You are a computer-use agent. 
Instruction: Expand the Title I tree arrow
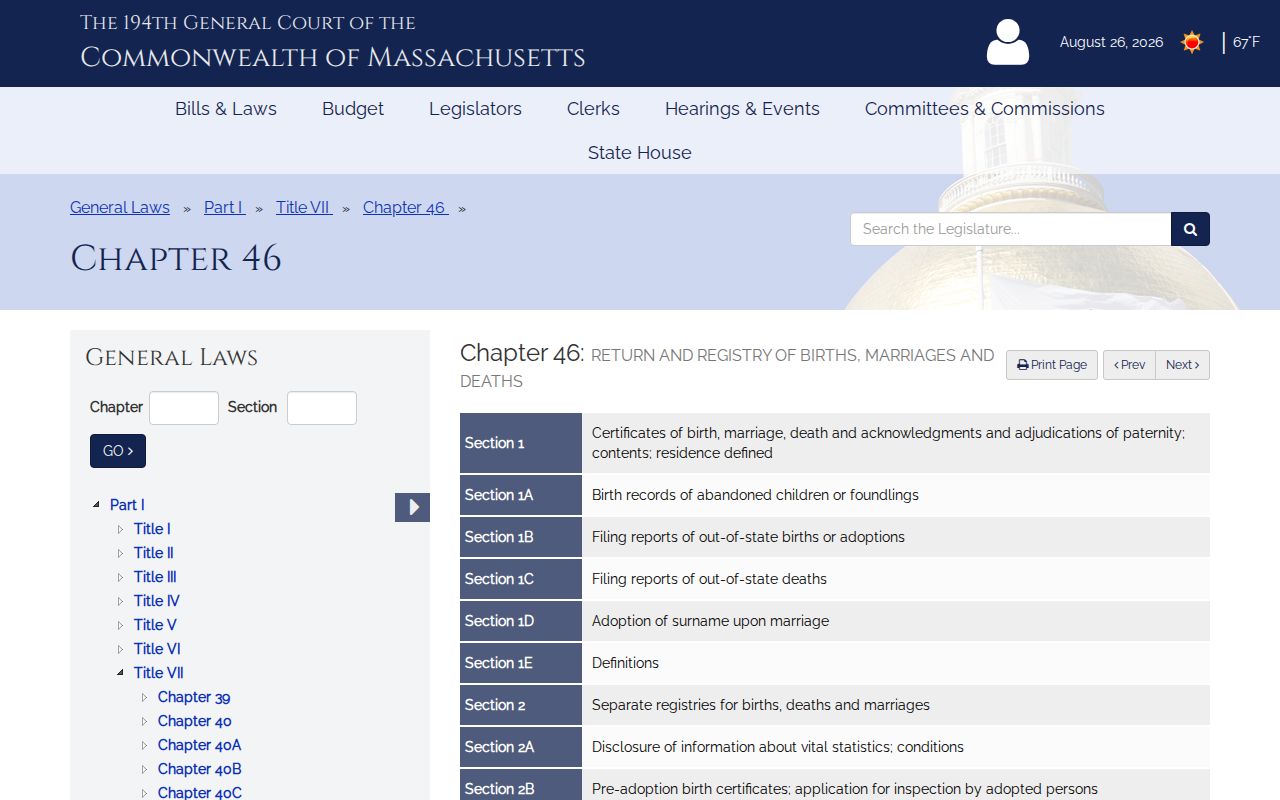(120, 529)
